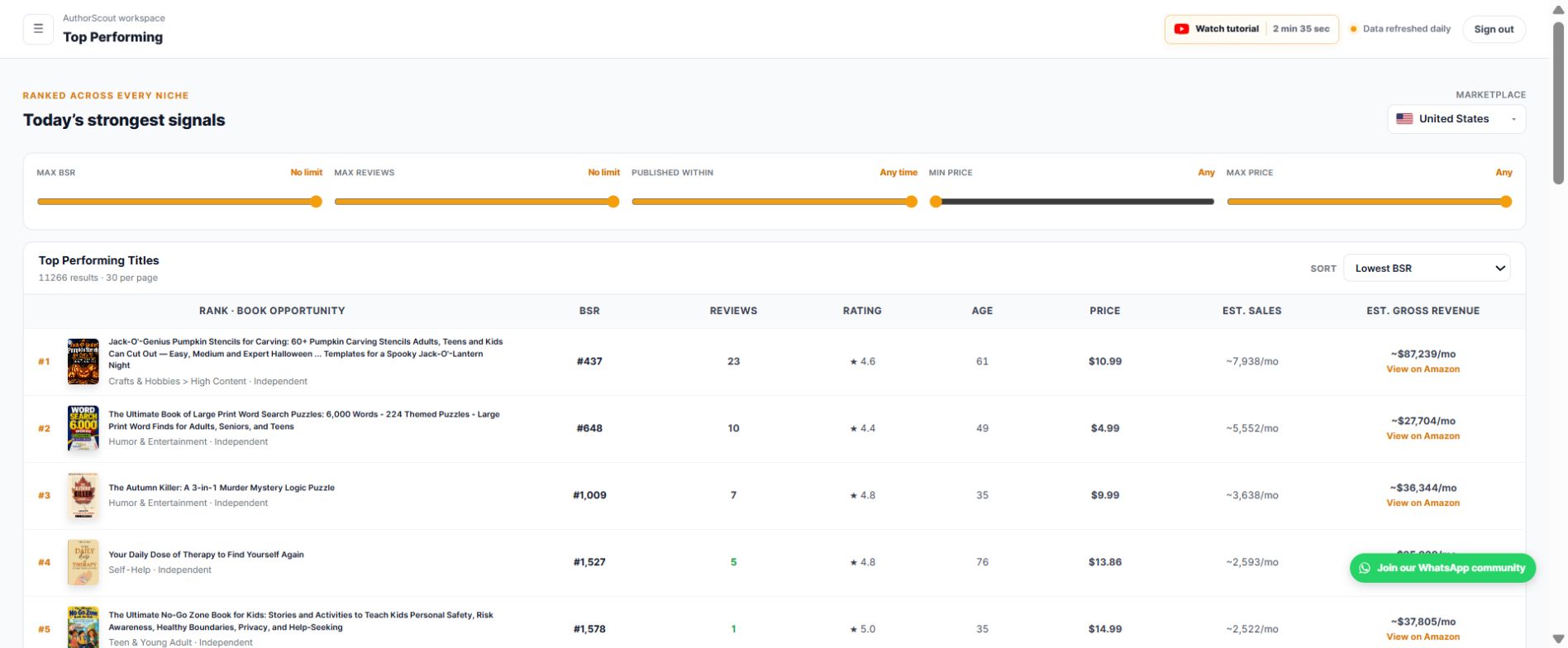This screenshot has height=648, width=1568.
Task: Click The Autumn Killer book title
Action: pyautogui.click(x=222, y=488)
